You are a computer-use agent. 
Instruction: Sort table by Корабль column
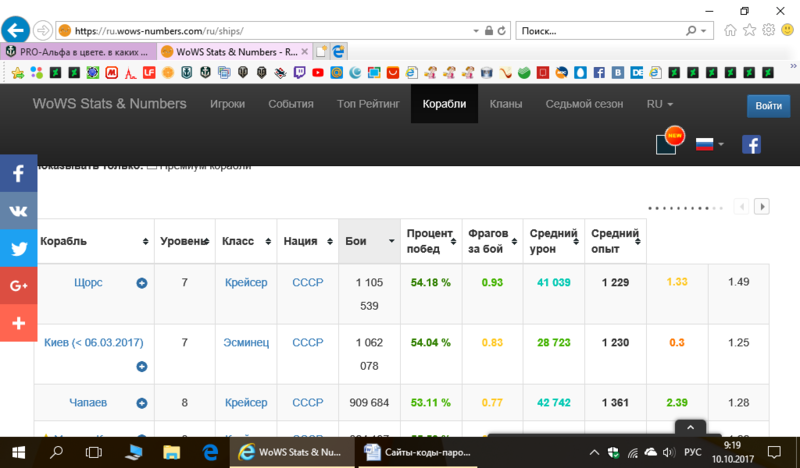point(95,241)
